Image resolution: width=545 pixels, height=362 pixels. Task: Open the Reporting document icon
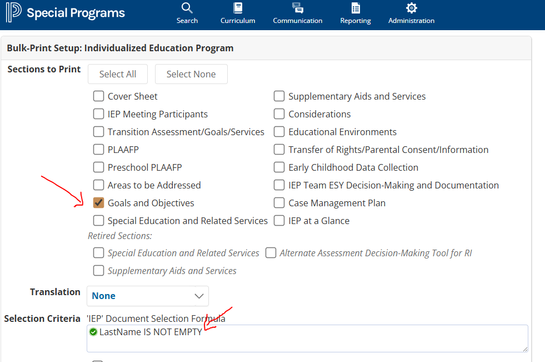coord(355,8)
